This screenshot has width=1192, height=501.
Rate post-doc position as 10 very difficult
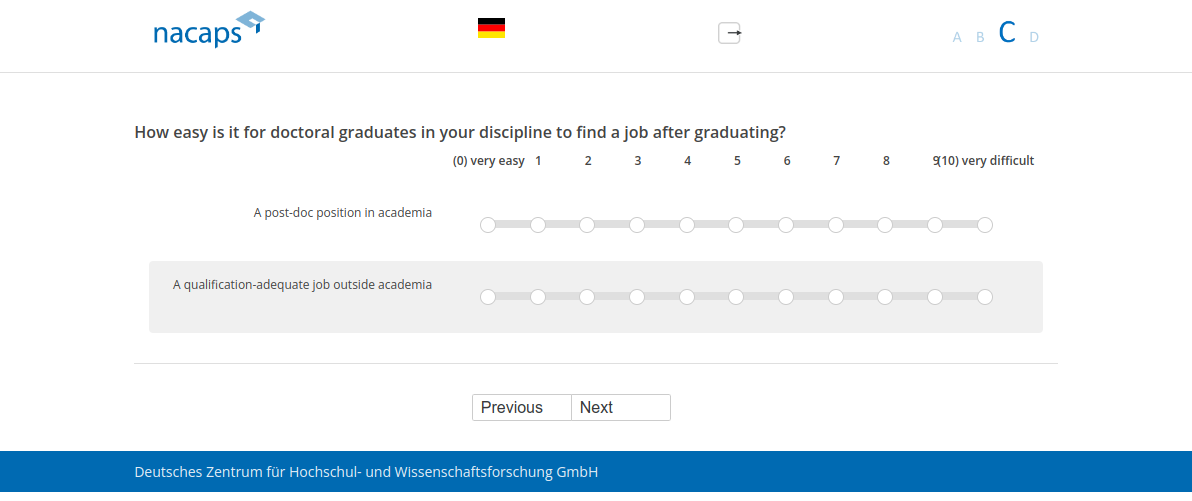click(985, 225)
